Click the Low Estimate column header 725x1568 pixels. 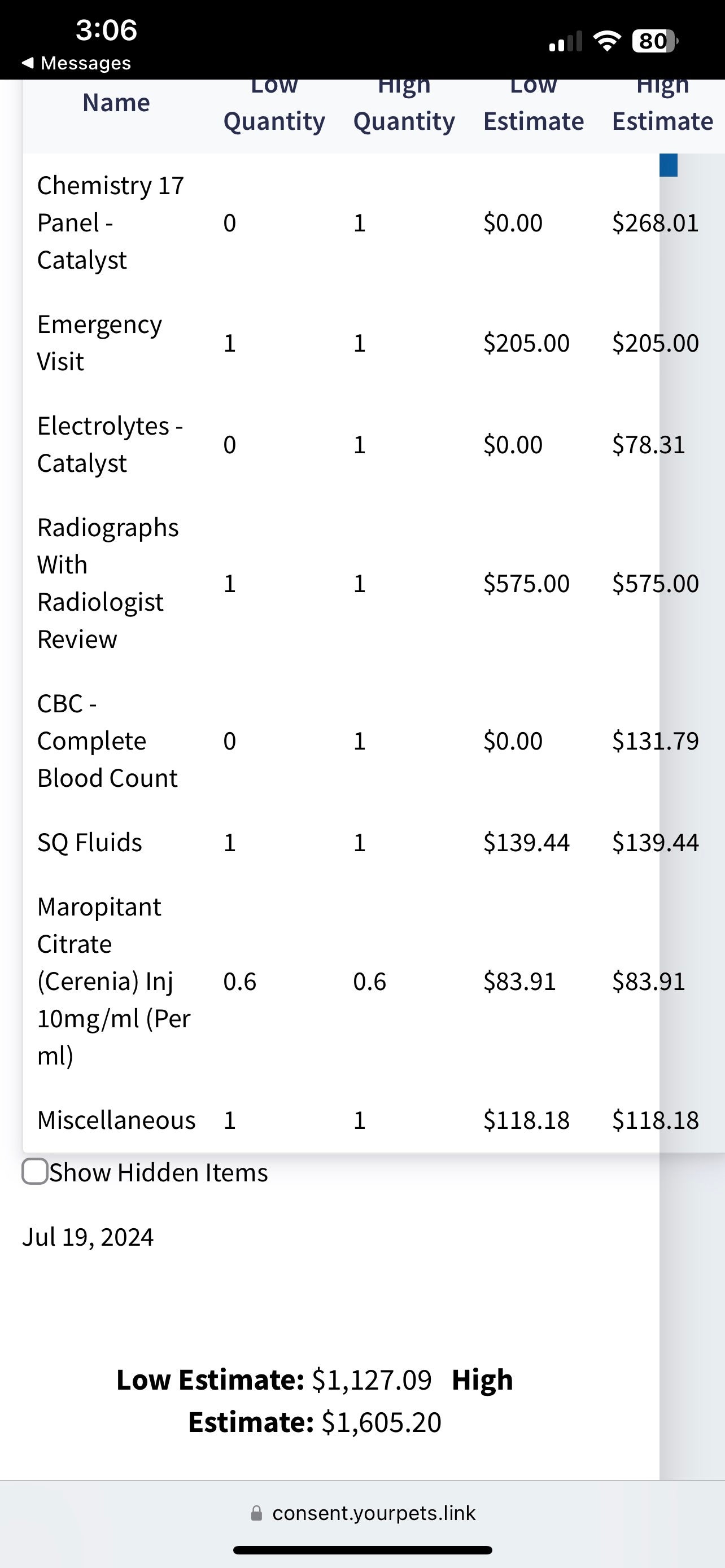coord(533,110)
